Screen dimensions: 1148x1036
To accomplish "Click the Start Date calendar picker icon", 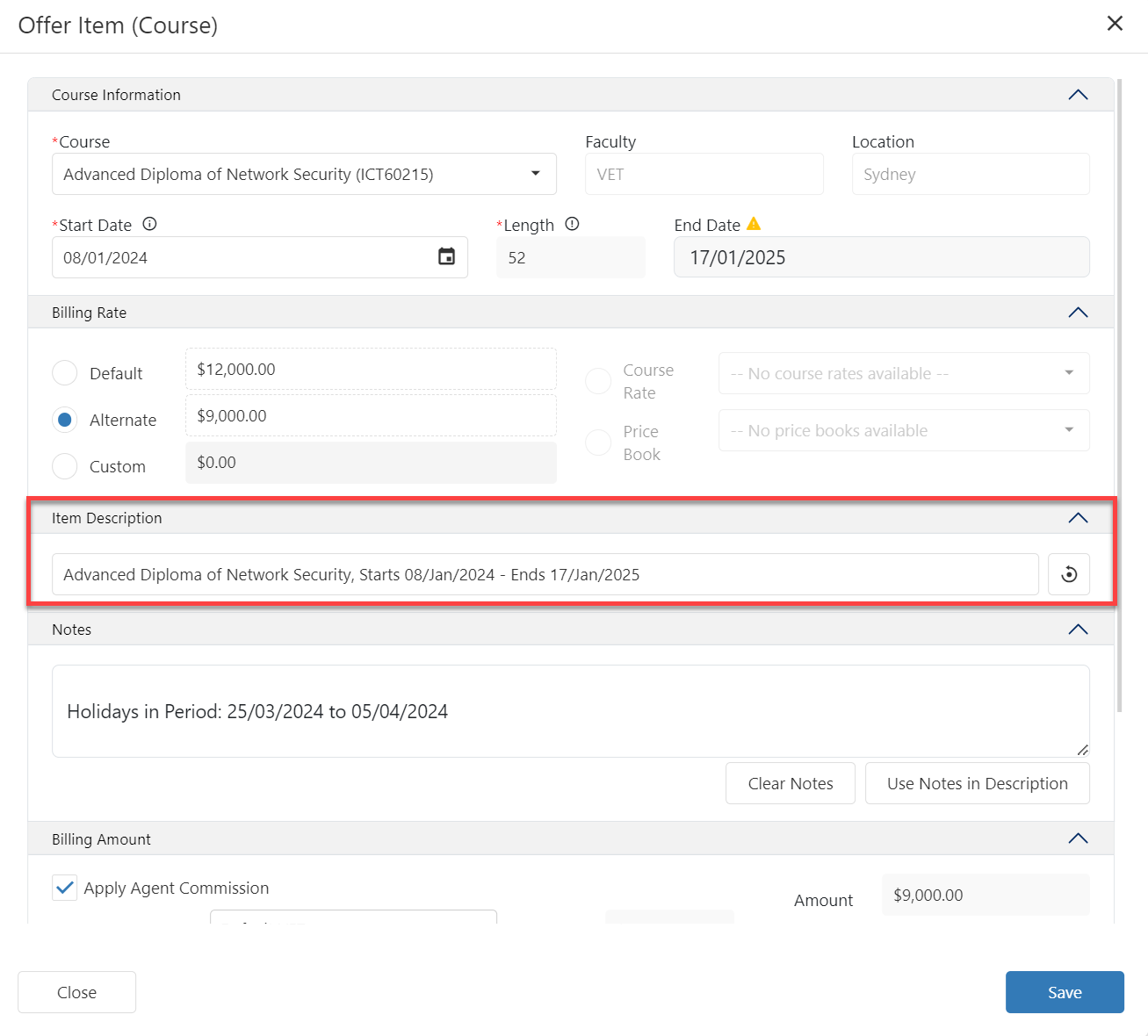I will [x=446, y=257].
